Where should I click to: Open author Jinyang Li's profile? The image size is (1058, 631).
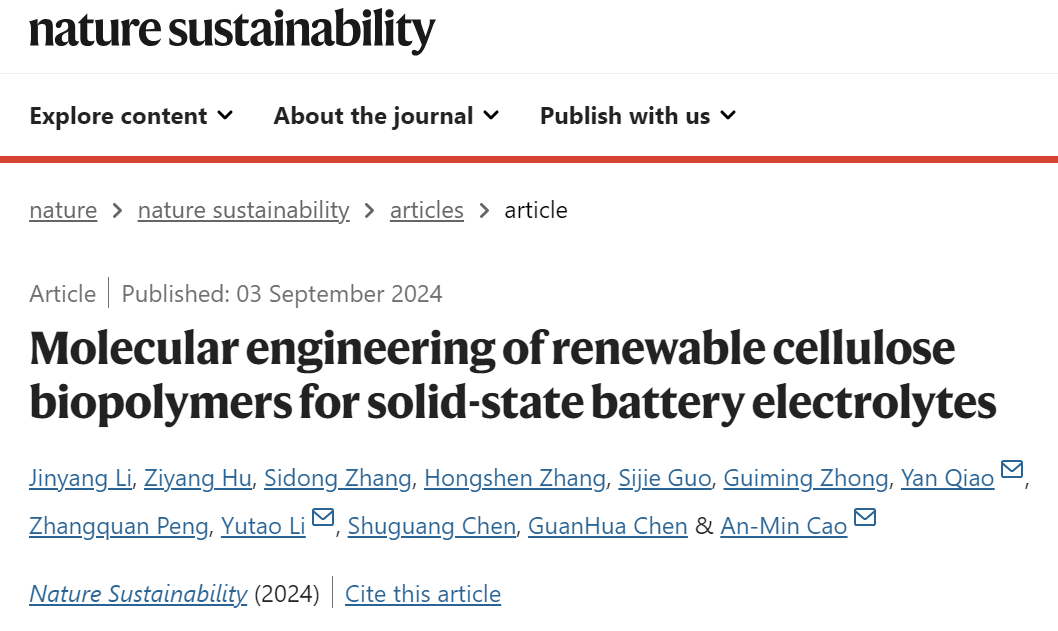point(80,478)
